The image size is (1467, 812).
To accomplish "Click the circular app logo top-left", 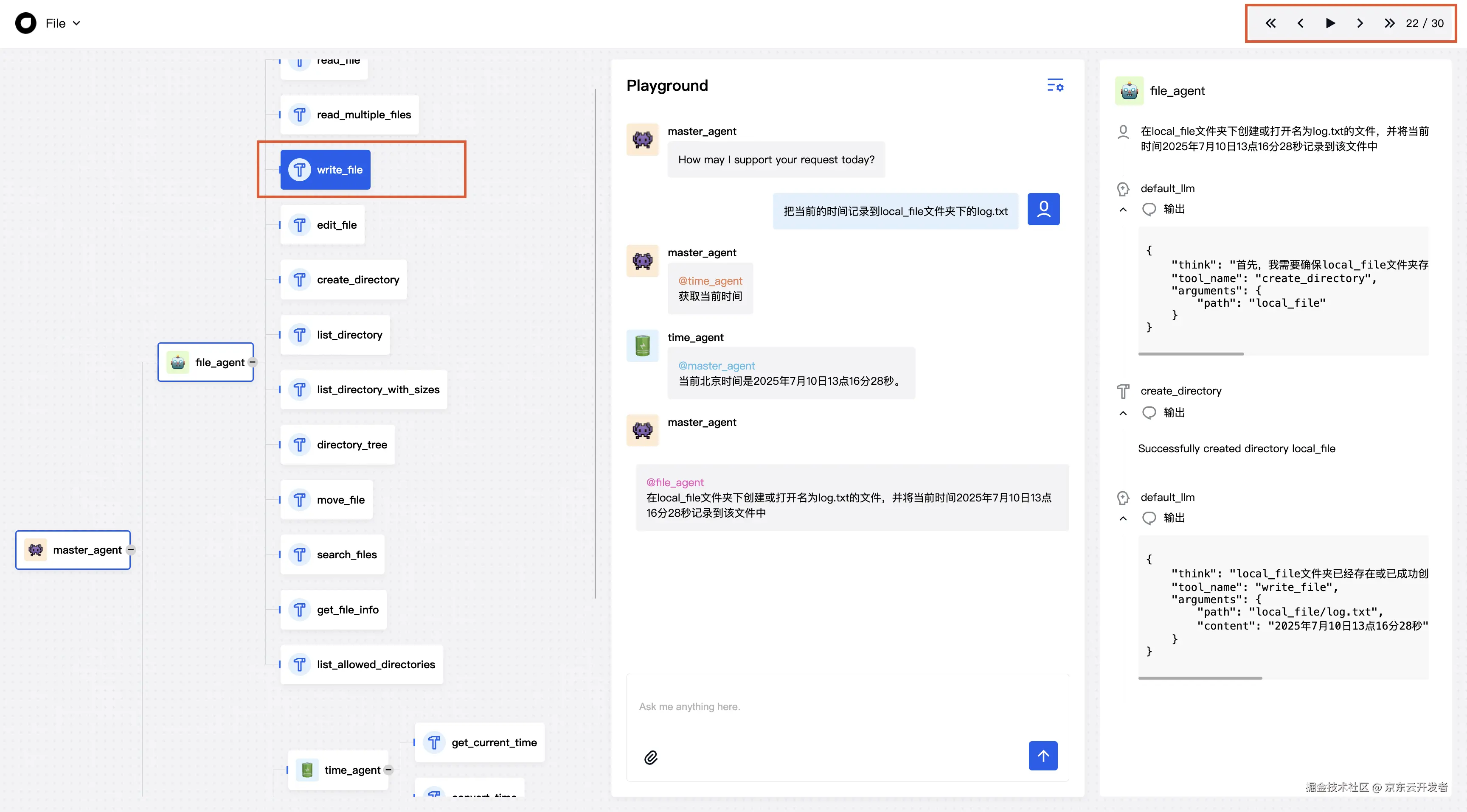I will pyautogui.click(x=25, y=23).
